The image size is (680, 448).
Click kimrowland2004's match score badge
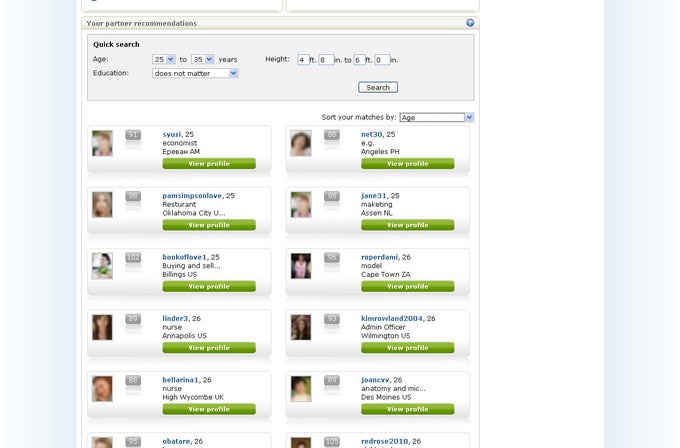332,319
